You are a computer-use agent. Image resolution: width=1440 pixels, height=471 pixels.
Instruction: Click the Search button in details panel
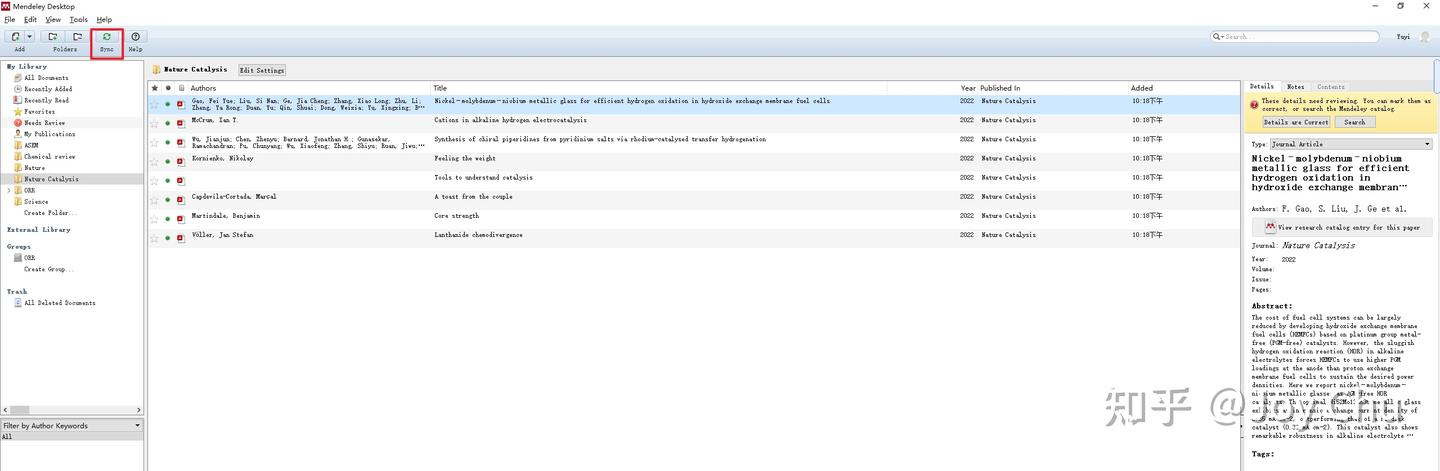1355,122
